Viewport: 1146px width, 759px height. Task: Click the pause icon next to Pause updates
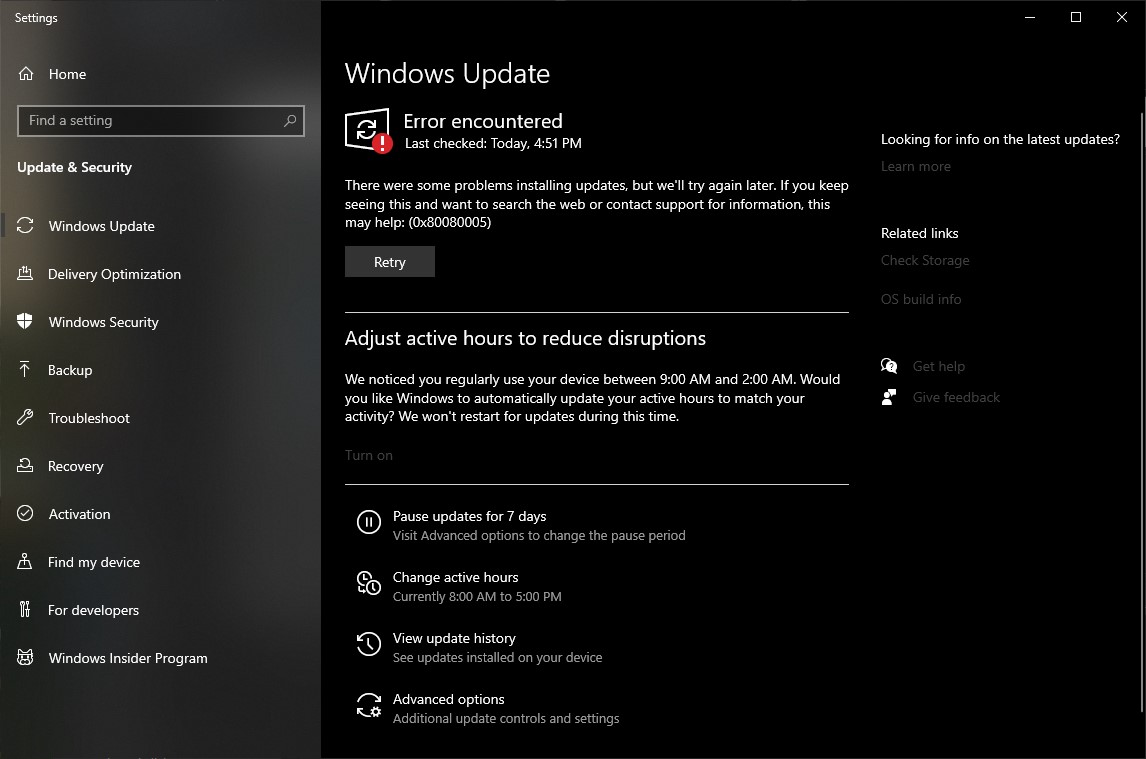(x=368, y=522)
